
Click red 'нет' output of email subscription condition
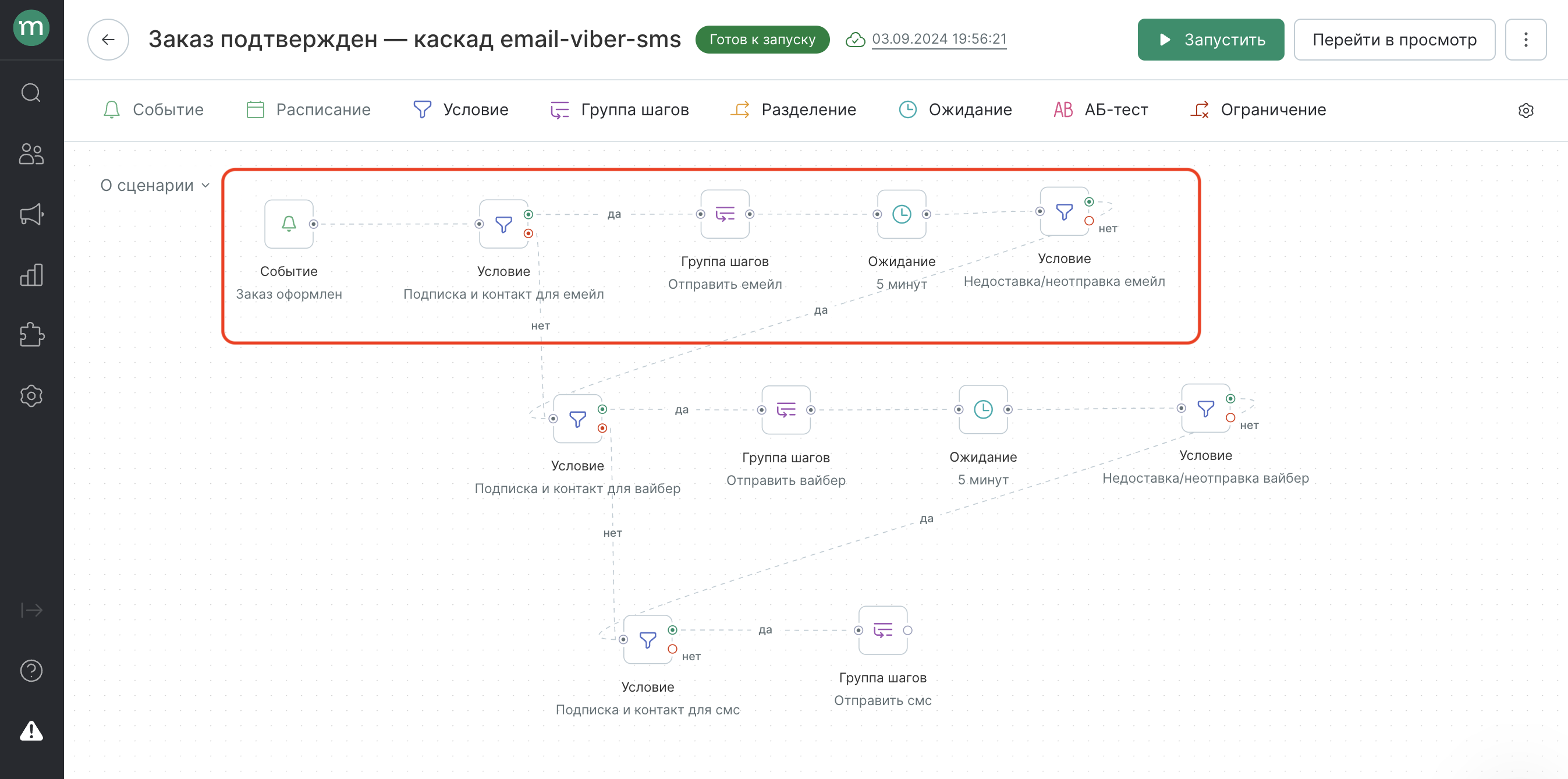point(528,233)
